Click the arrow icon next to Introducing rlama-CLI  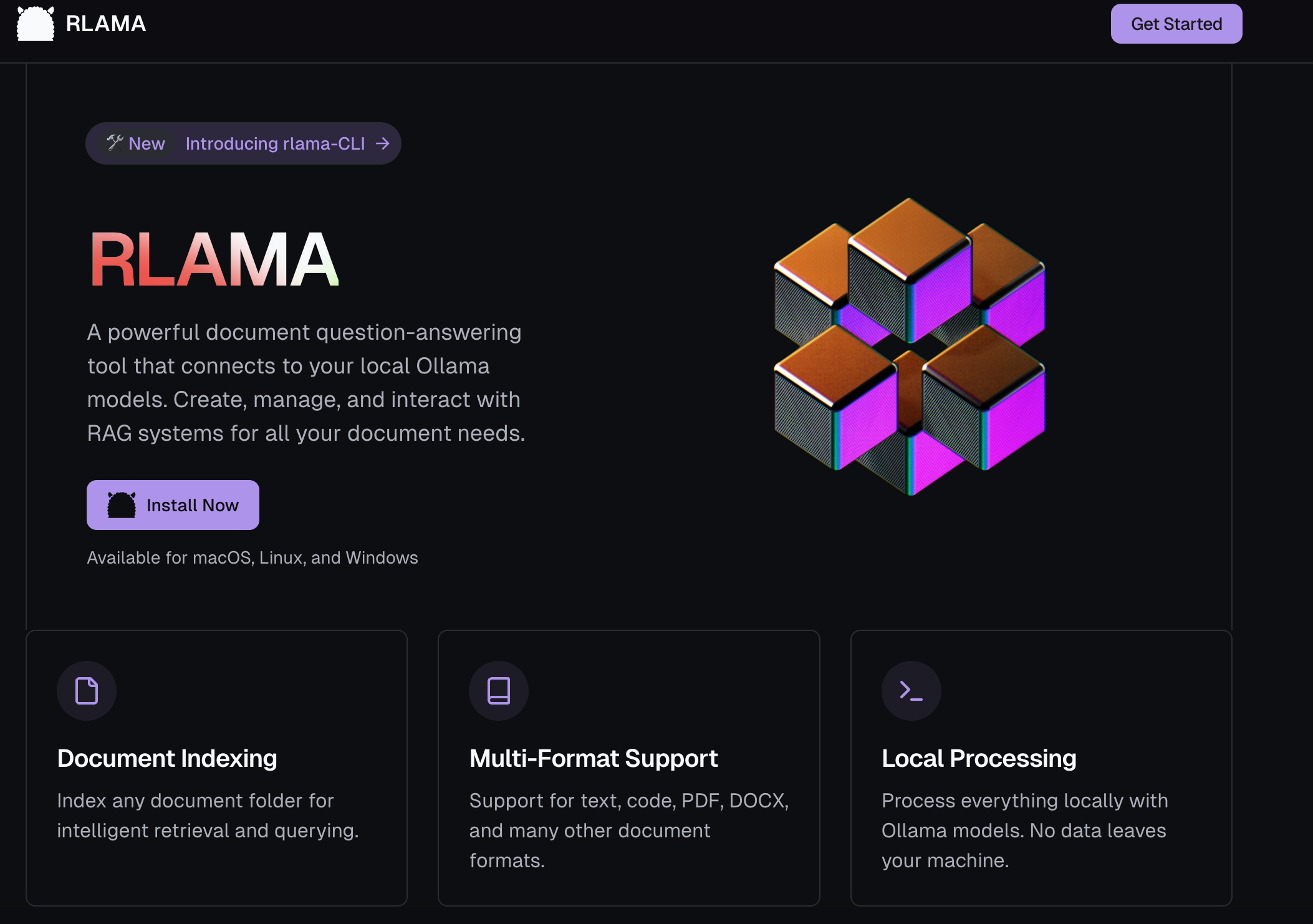pos(383,143)
